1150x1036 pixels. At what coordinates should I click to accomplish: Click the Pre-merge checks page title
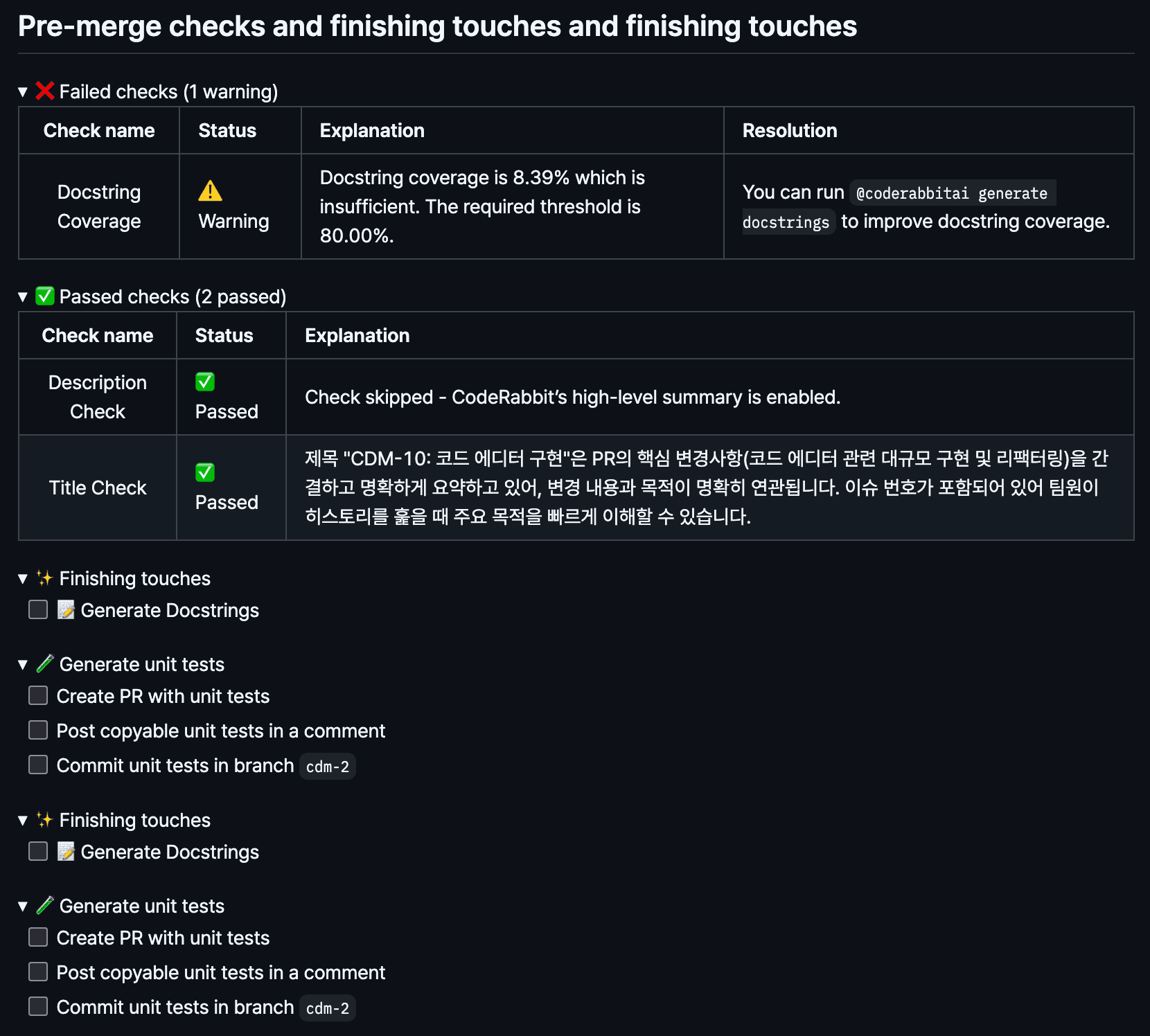click(x=436, y=26)
